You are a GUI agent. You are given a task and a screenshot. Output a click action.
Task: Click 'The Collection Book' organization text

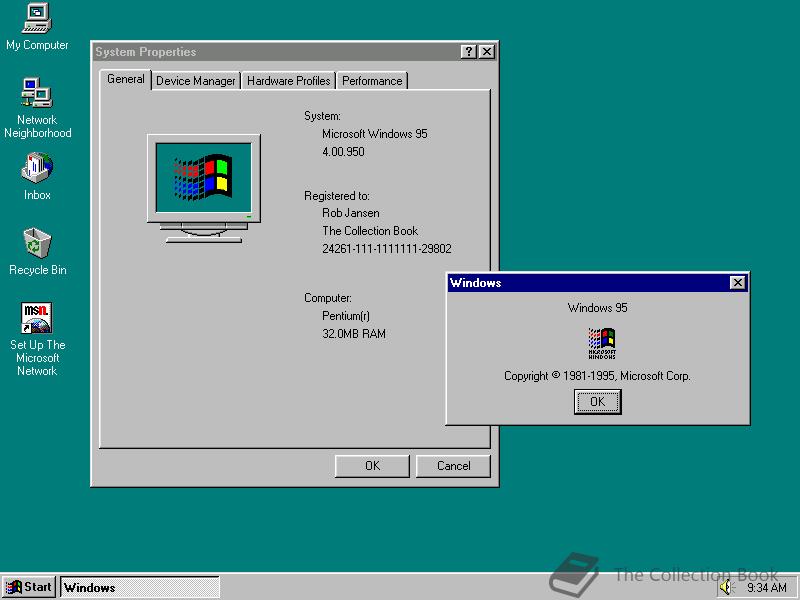tap(370, 231)
